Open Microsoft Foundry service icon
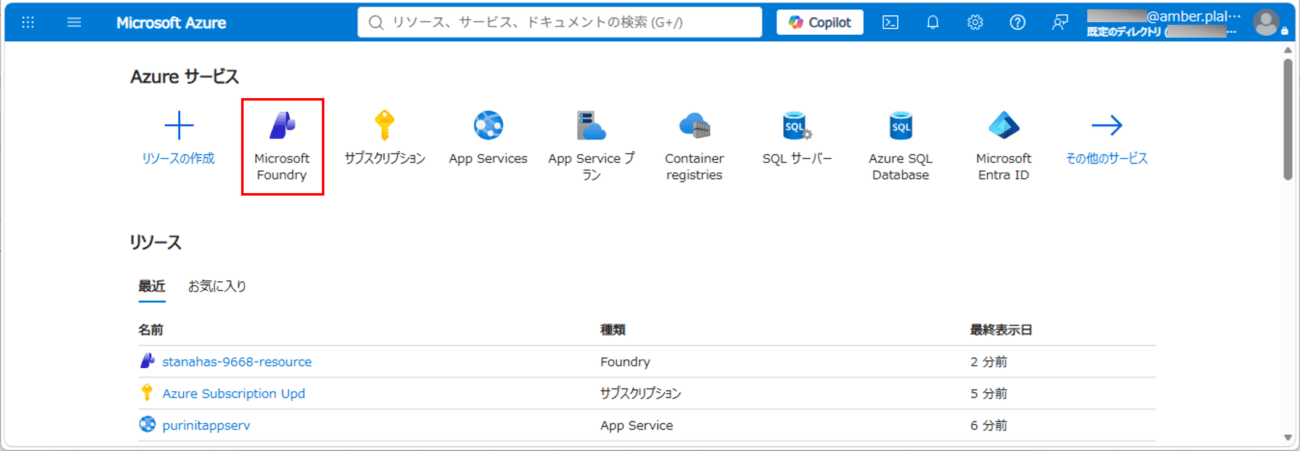1300x451 pixels. pyautogui.click(x=282, y=125)
